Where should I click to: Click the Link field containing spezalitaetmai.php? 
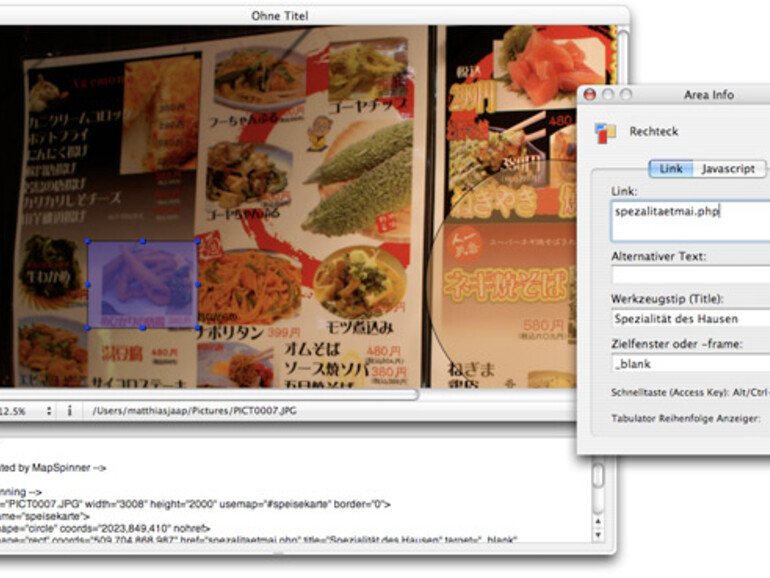691,220
